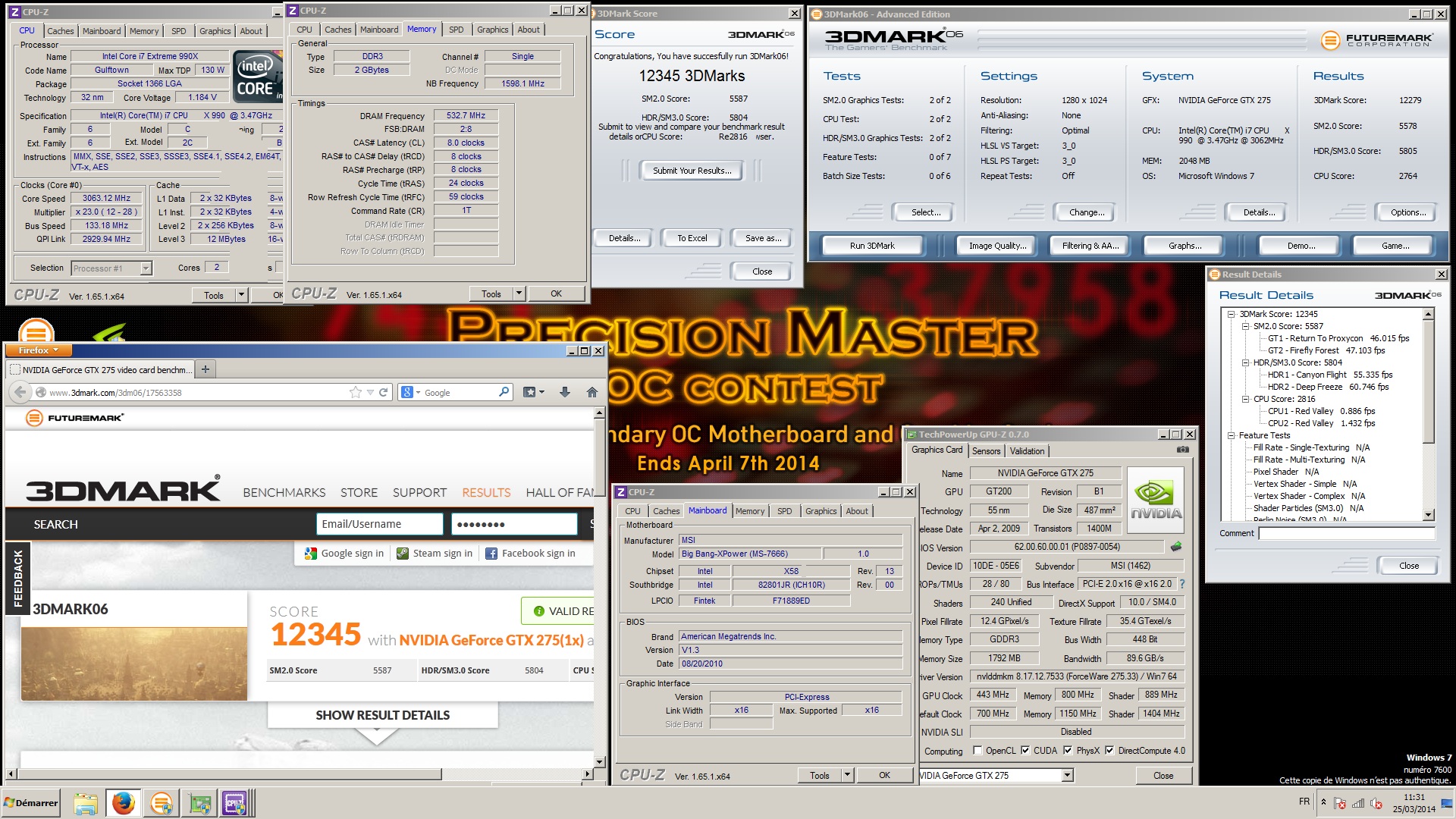The height and width of the screenshot is (819, 1456).
Task: Toggle the CUDA checkbox in GPU-Z
Action: pyautogui.click(x=1025, y=751)
